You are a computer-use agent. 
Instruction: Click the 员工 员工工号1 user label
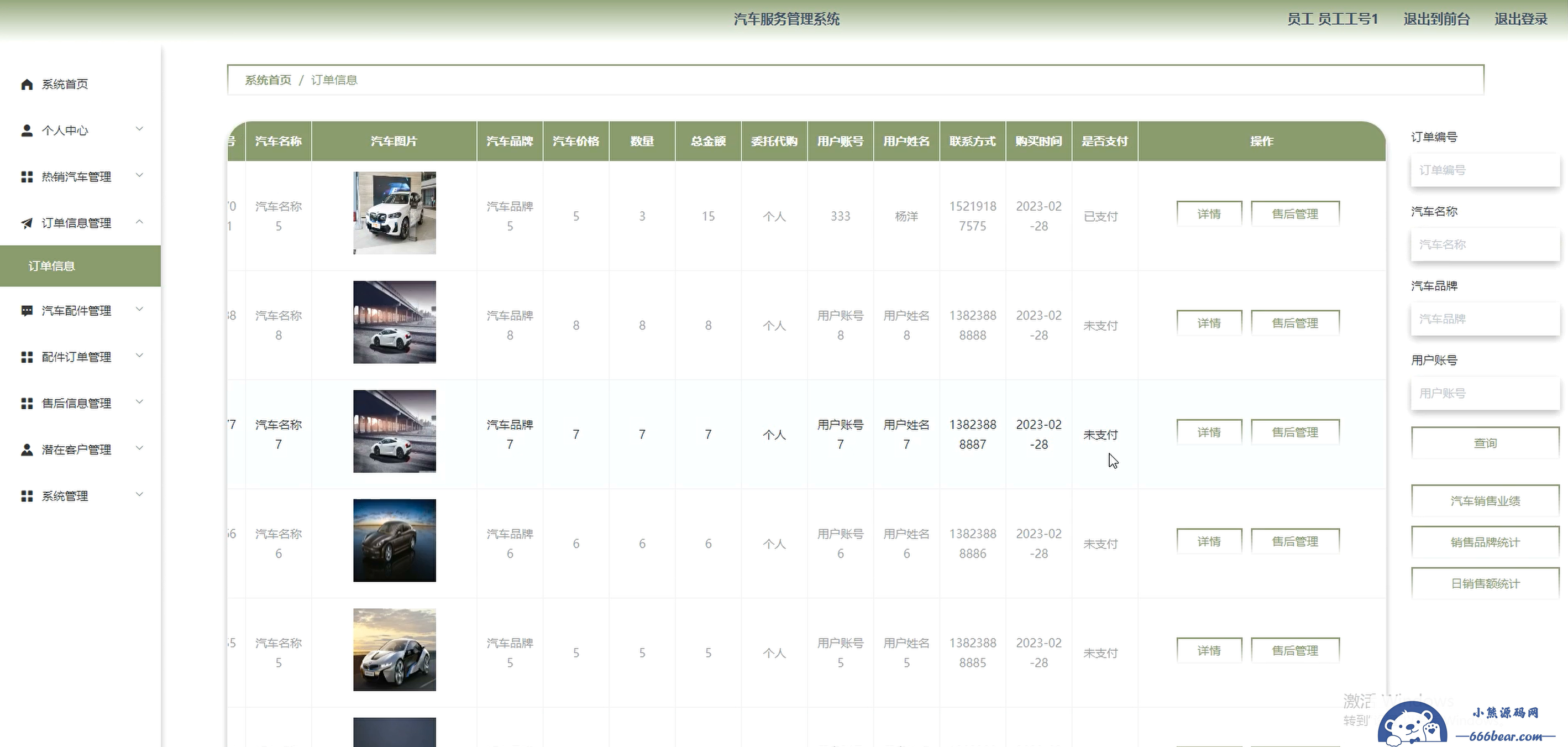(1333, 19)
